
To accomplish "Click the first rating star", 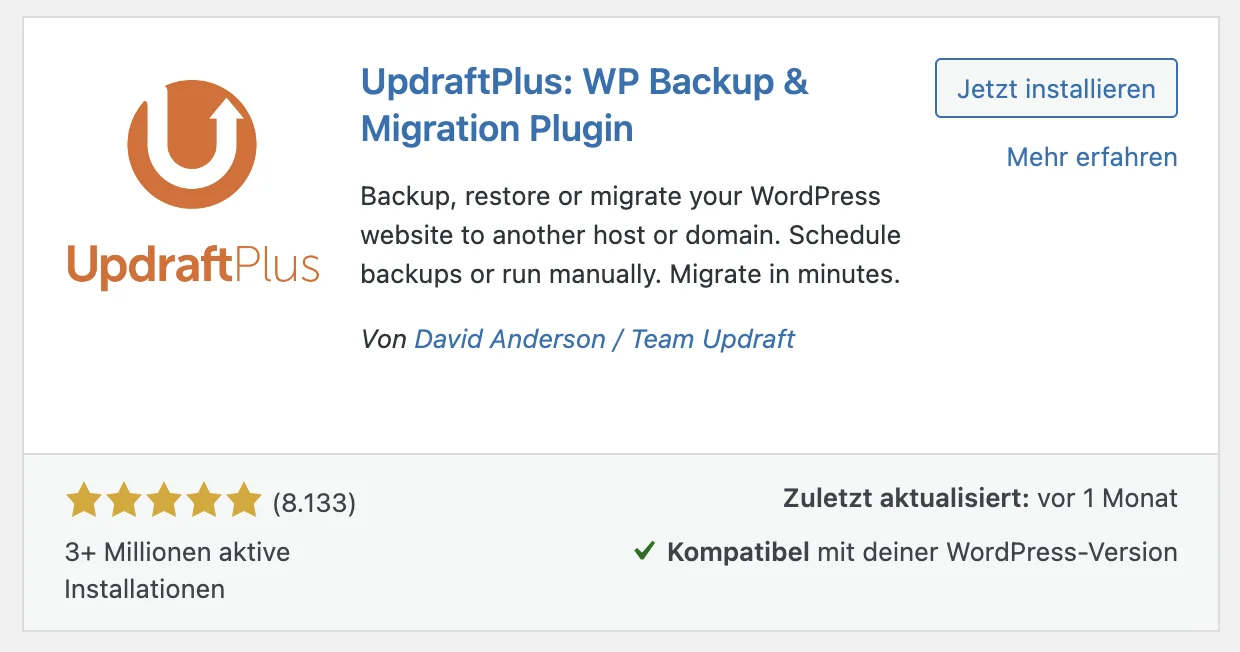I will coord(82,501).
